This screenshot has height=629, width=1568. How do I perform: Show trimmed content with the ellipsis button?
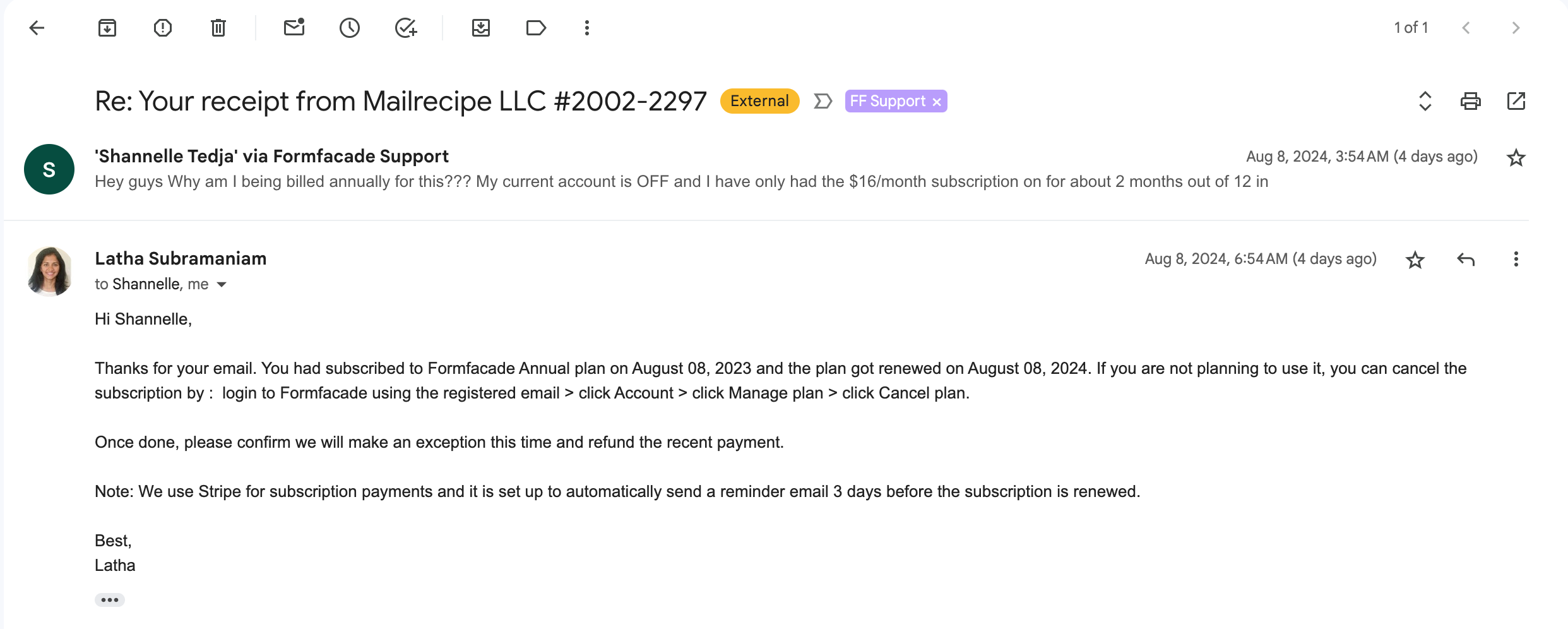(110, 600)
